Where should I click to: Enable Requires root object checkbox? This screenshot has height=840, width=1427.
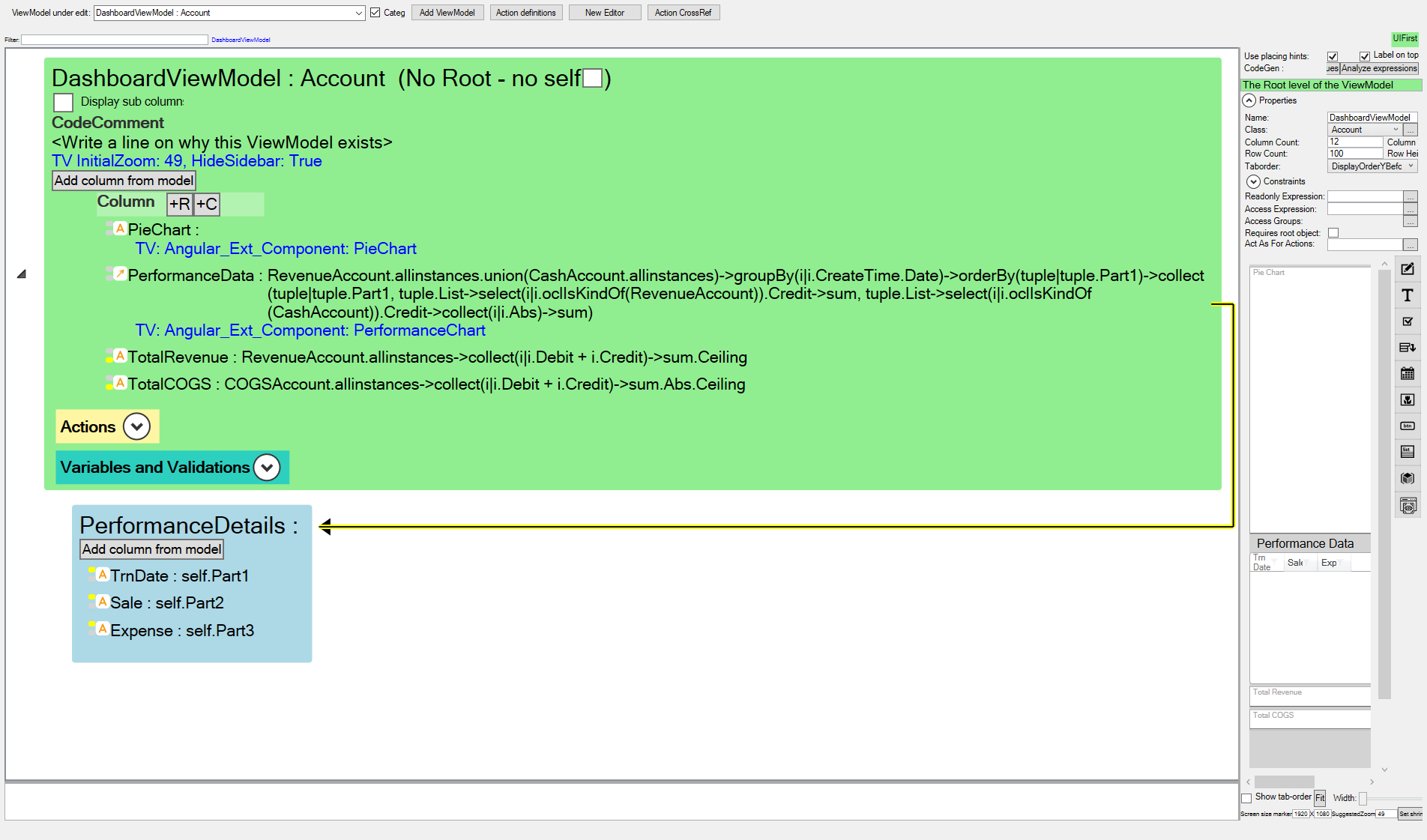pos(1333,233)
